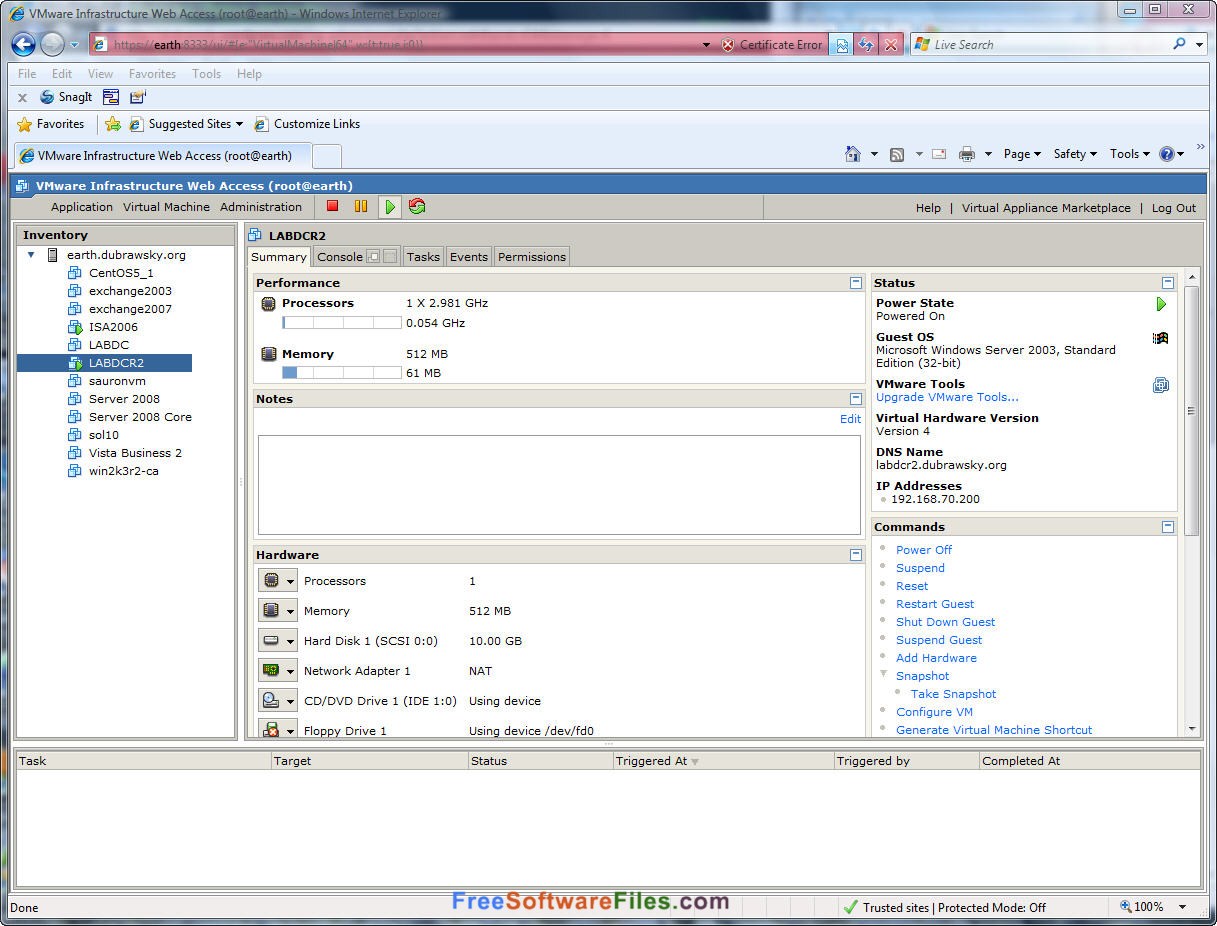Open the Virtual Appliance Marketplace link

(1046, 208)
